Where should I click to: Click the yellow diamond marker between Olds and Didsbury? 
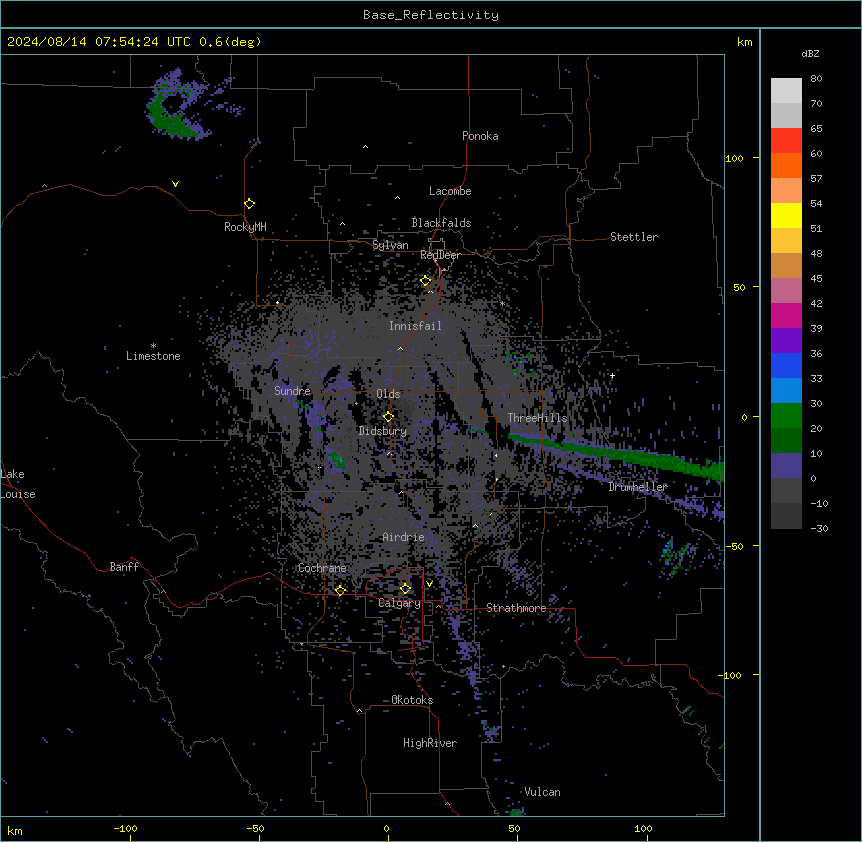click(x=388, y=417)
